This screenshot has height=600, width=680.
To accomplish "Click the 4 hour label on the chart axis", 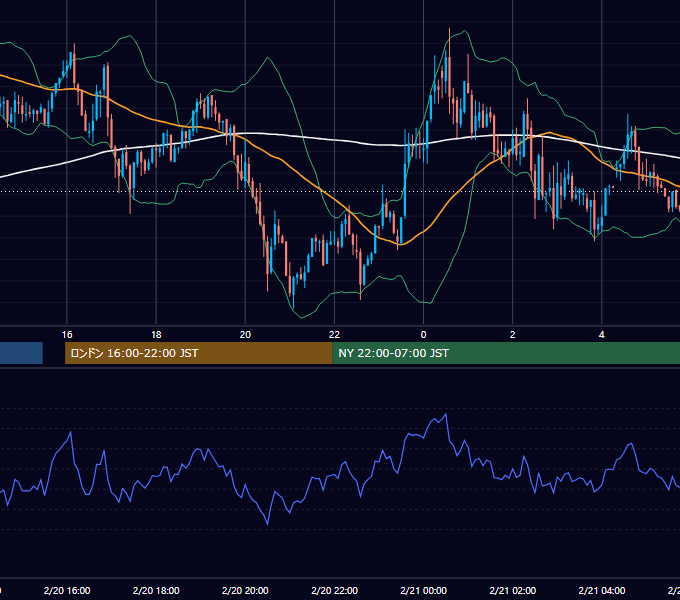I will click(x=602, y=335).
